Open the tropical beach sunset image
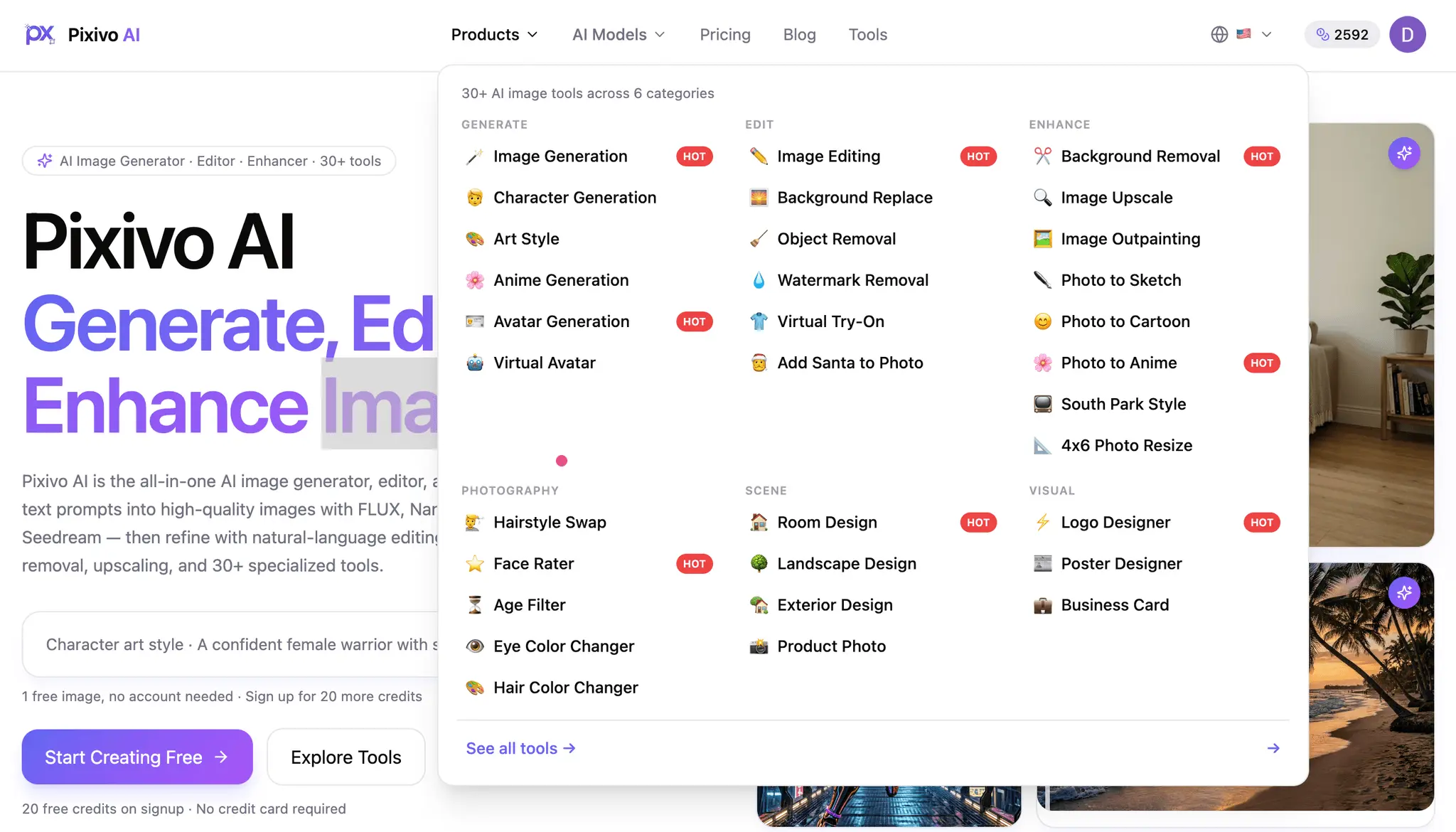The width and height of the screenshot is (1456, 832). pyautogui.click(x=1371, y=687)
